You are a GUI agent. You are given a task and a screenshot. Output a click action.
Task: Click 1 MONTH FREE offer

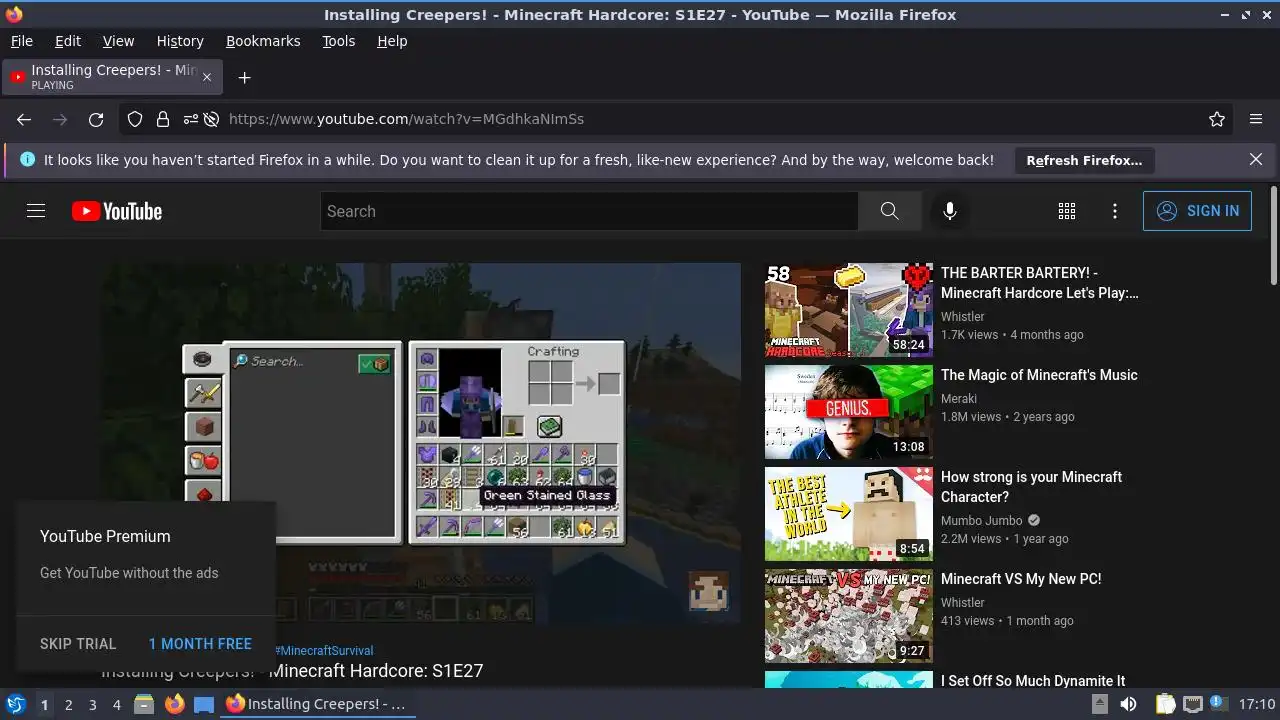tap(200, 644)
